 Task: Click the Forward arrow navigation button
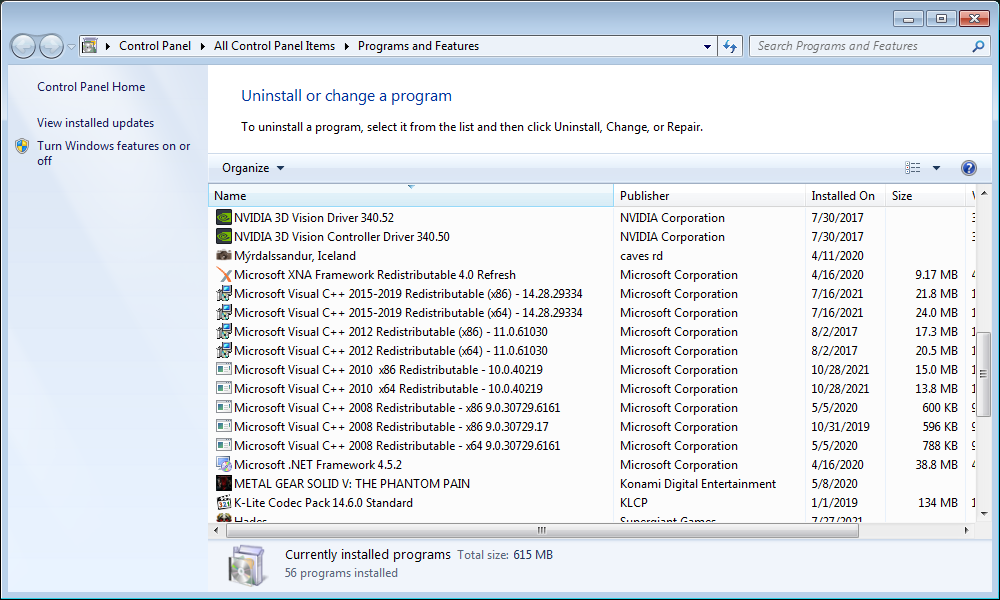tap(51, 46)
